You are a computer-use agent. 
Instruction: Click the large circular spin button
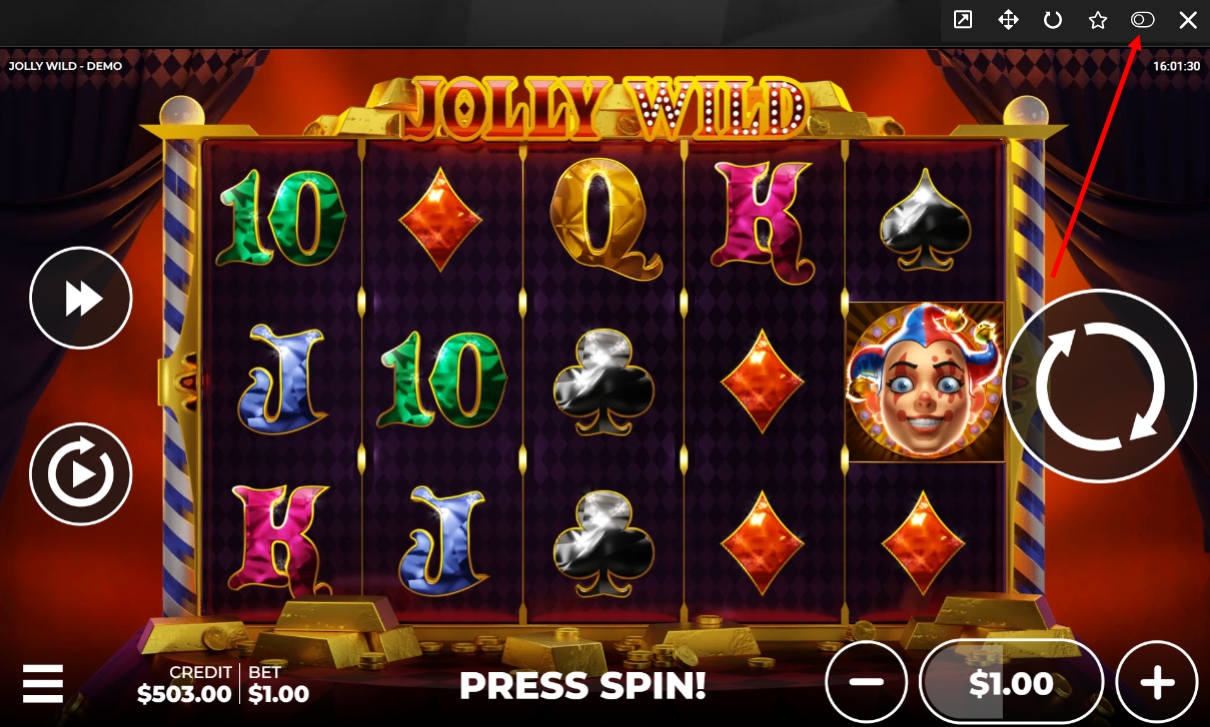[1100, 386]
